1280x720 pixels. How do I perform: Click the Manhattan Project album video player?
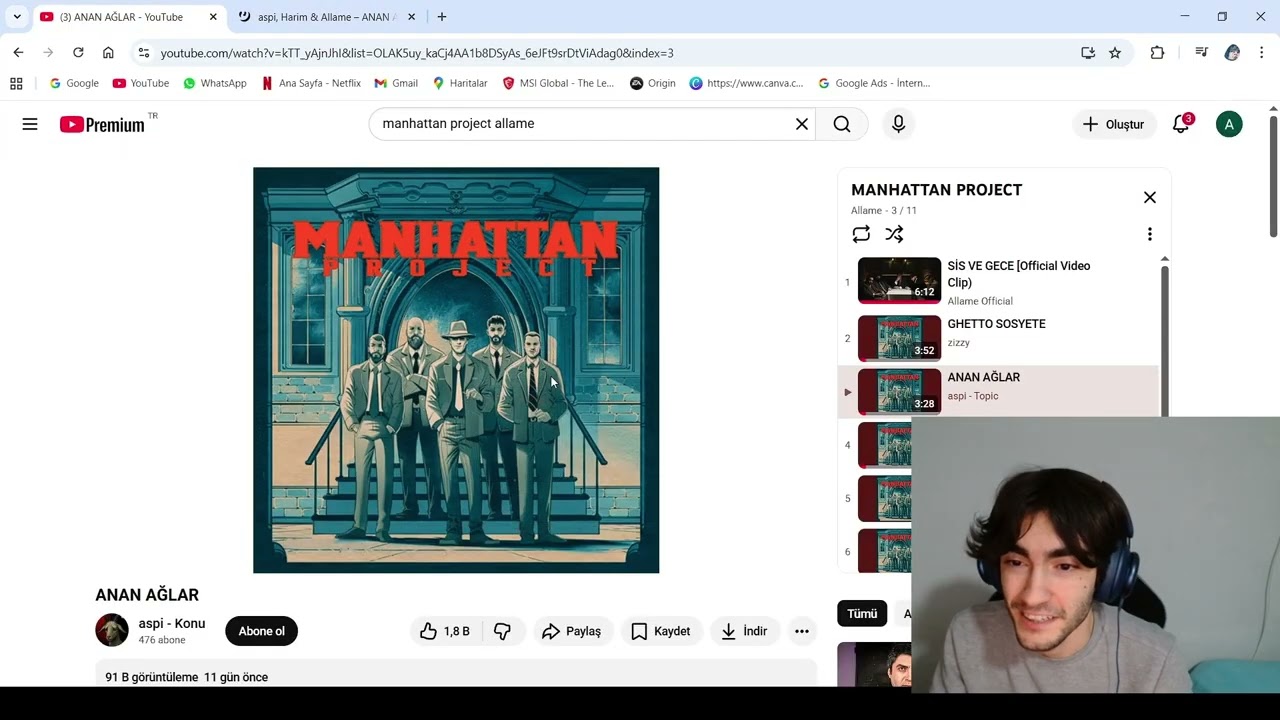tap(456, 370)
